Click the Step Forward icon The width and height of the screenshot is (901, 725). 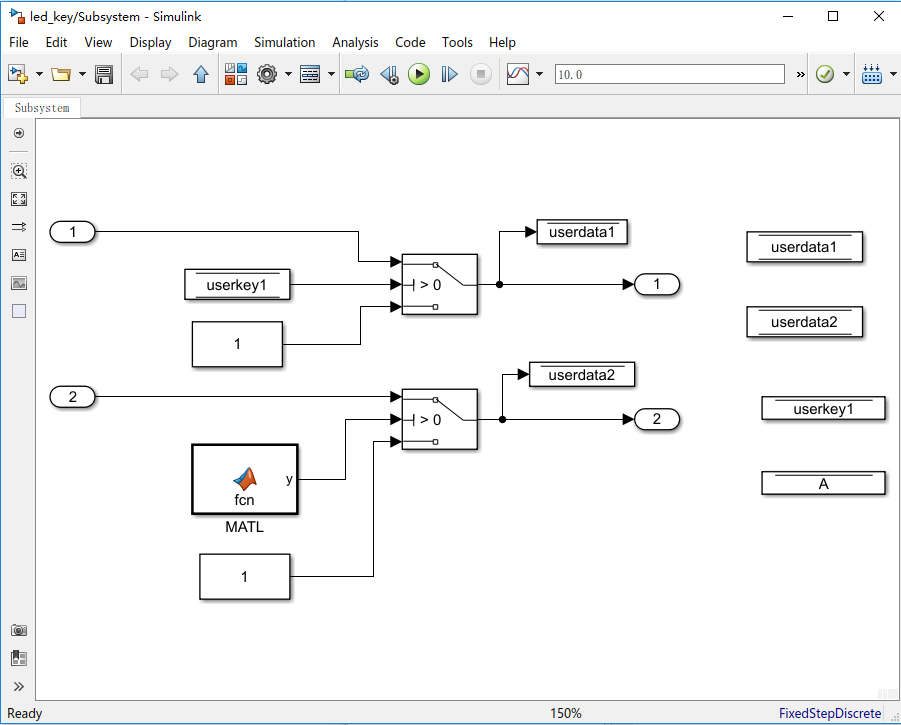(449, 74)
